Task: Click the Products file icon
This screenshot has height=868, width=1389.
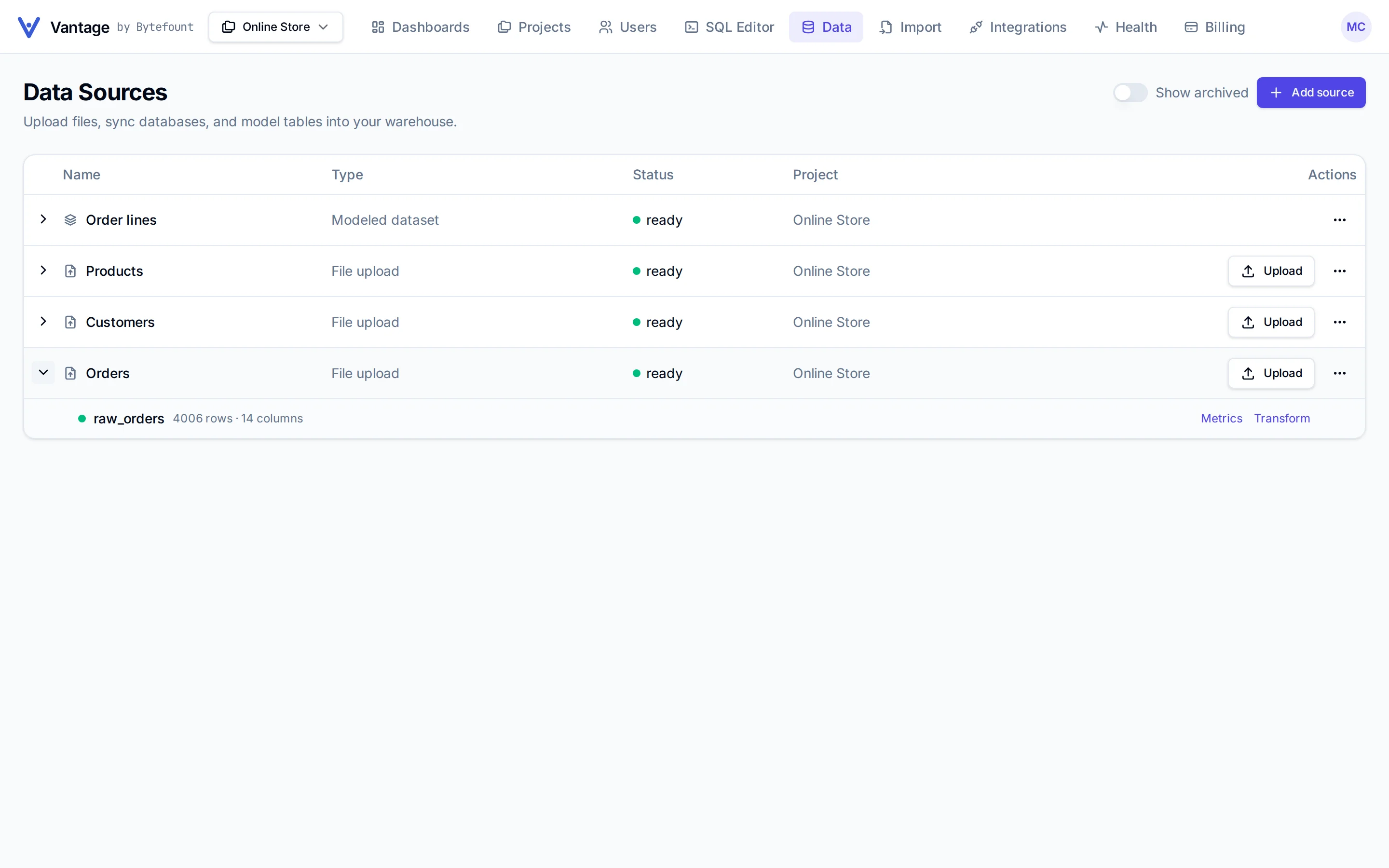Action: tap(70, 271)
